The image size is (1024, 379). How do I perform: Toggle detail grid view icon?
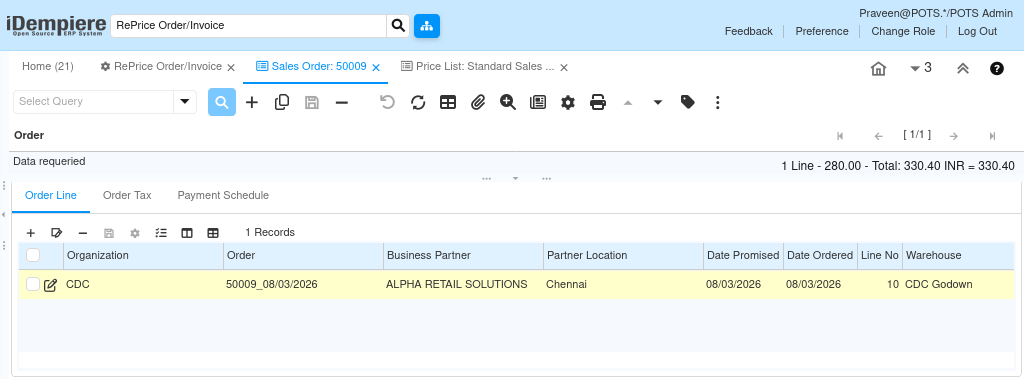tap(213, 233)
